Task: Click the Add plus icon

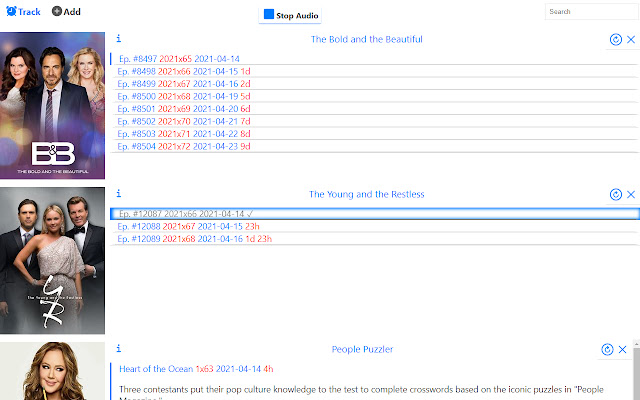Action: (x=57, y=11)
